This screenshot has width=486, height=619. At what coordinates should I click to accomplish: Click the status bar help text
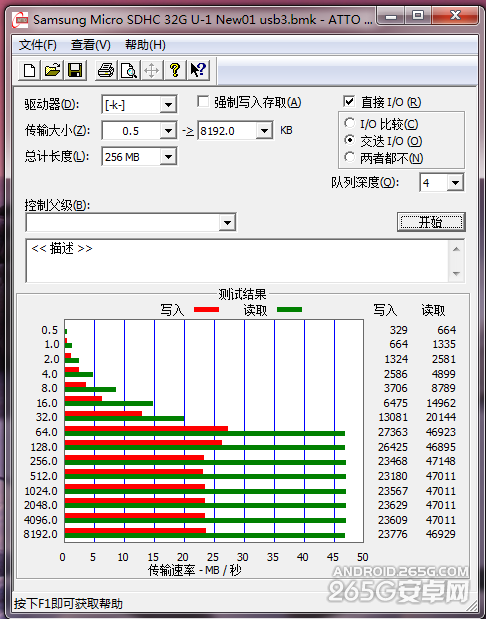pyautogui.click(x=68, y=604)
